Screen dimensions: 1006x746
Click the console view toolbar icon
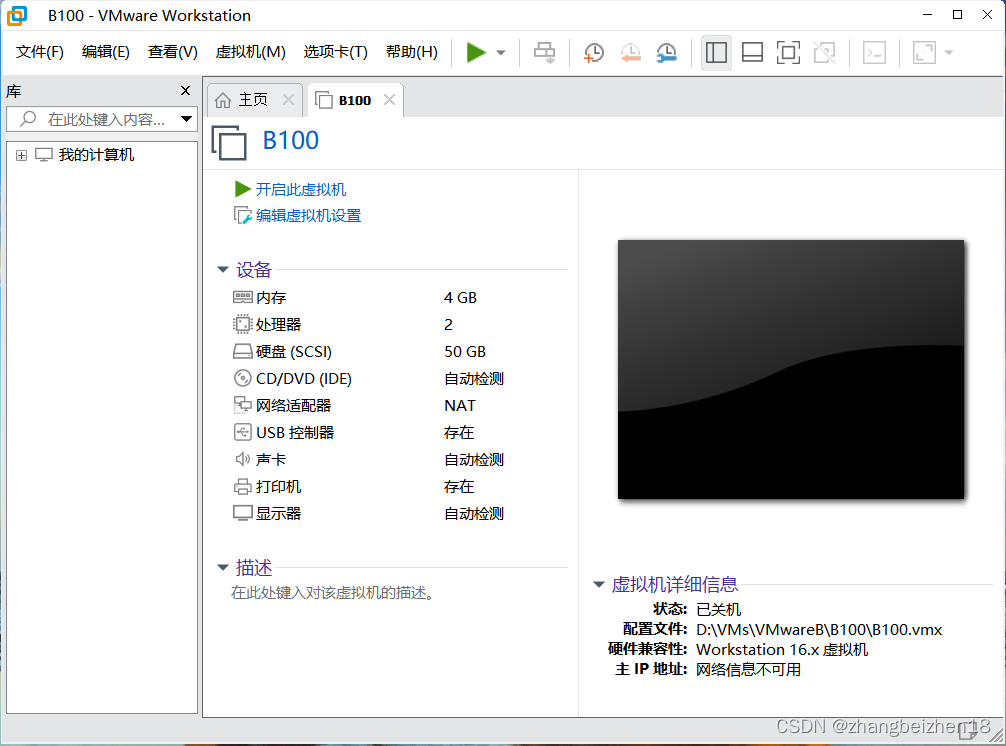(x=874, y=53)
